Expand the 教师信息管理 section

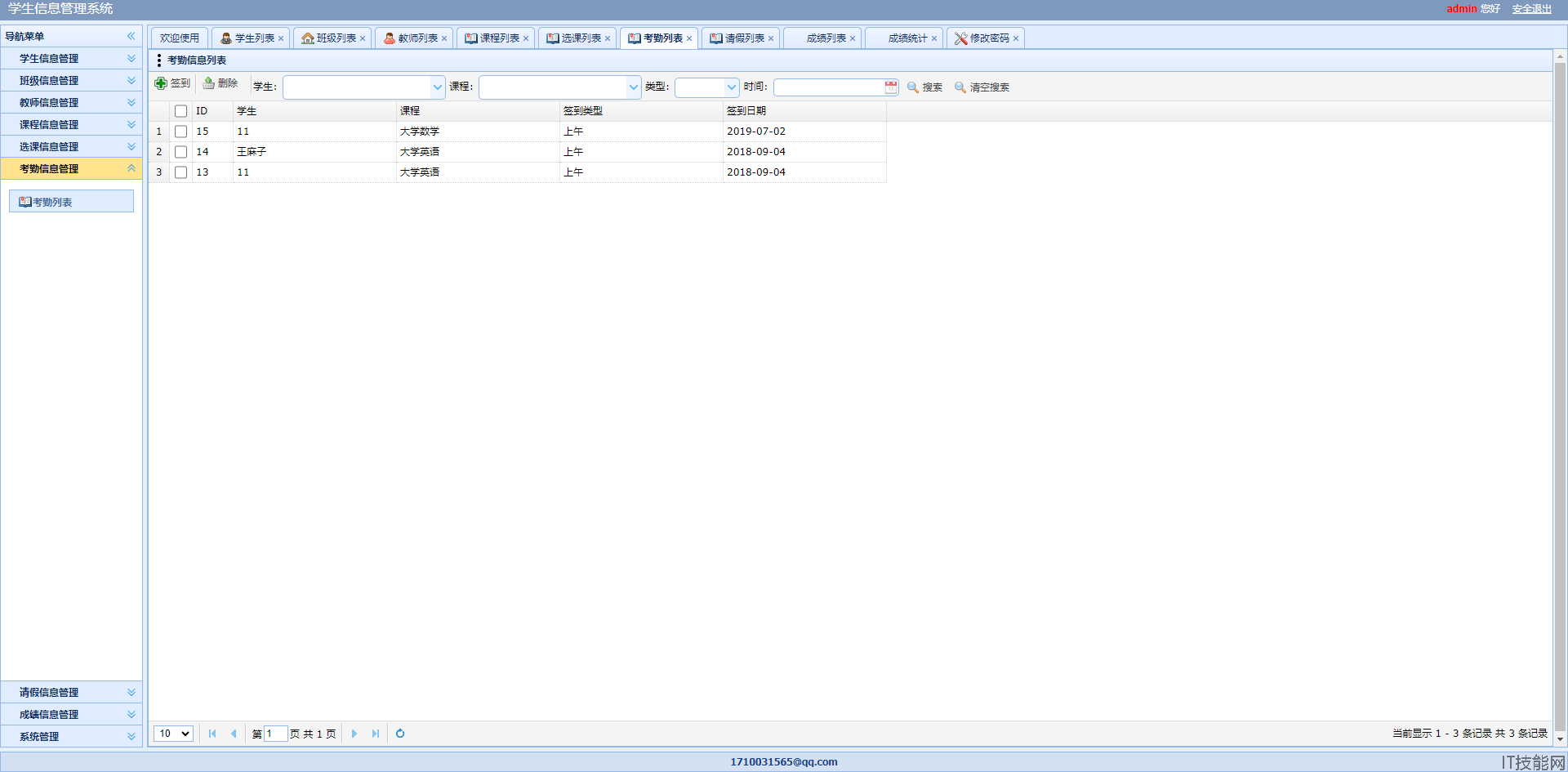(x=71, y=103)
